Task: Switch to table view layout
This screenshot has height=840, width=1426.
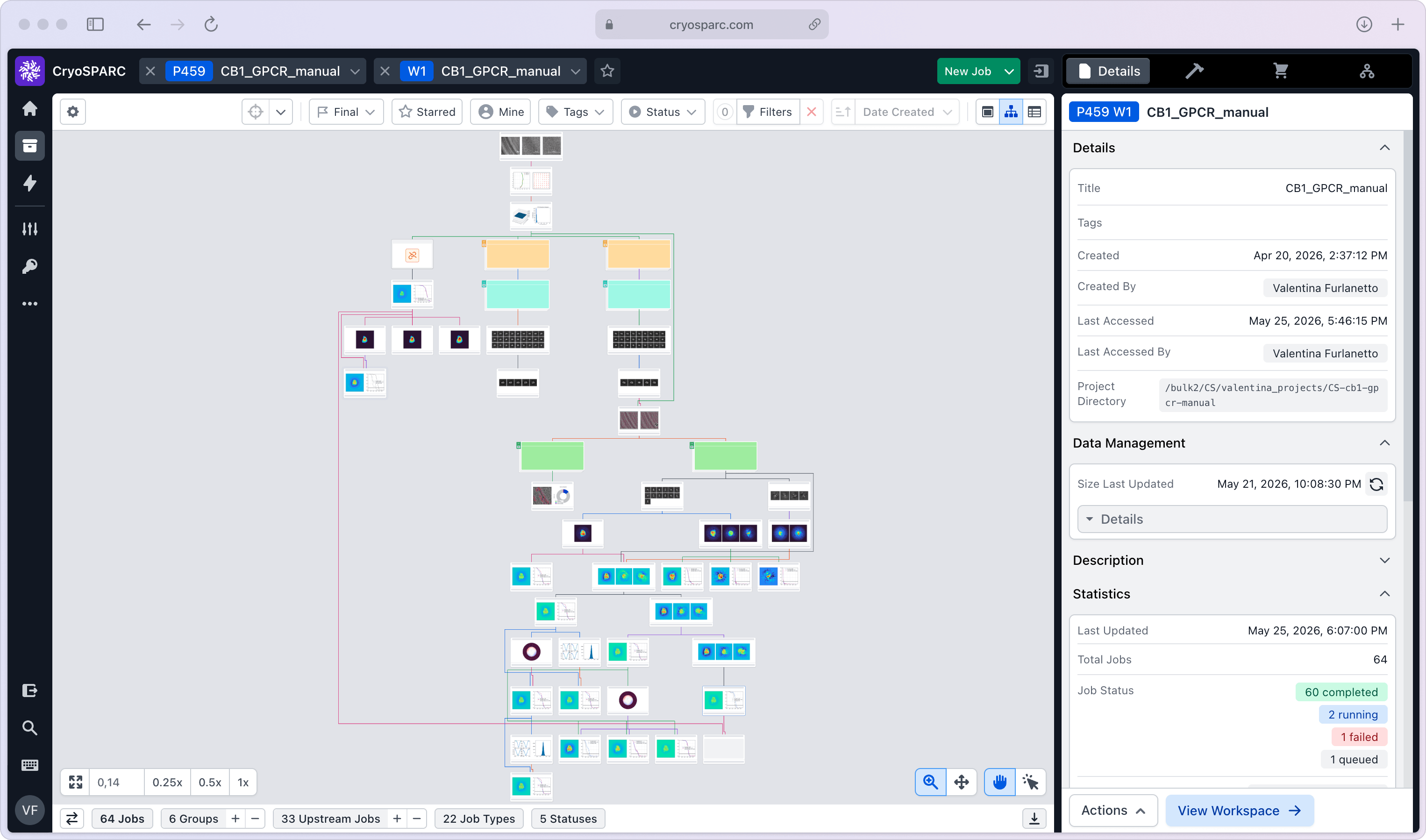Action: [1034, 112]
